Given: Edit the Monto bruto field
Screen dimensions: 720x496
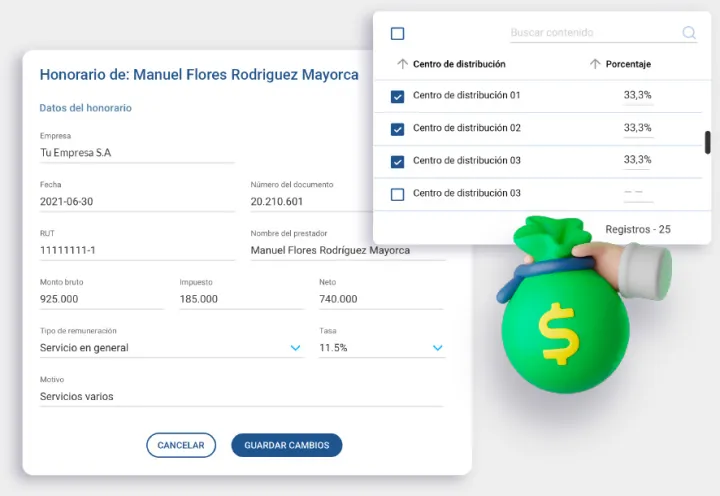Looking at the screenshot, I should [x=100, y=299].
